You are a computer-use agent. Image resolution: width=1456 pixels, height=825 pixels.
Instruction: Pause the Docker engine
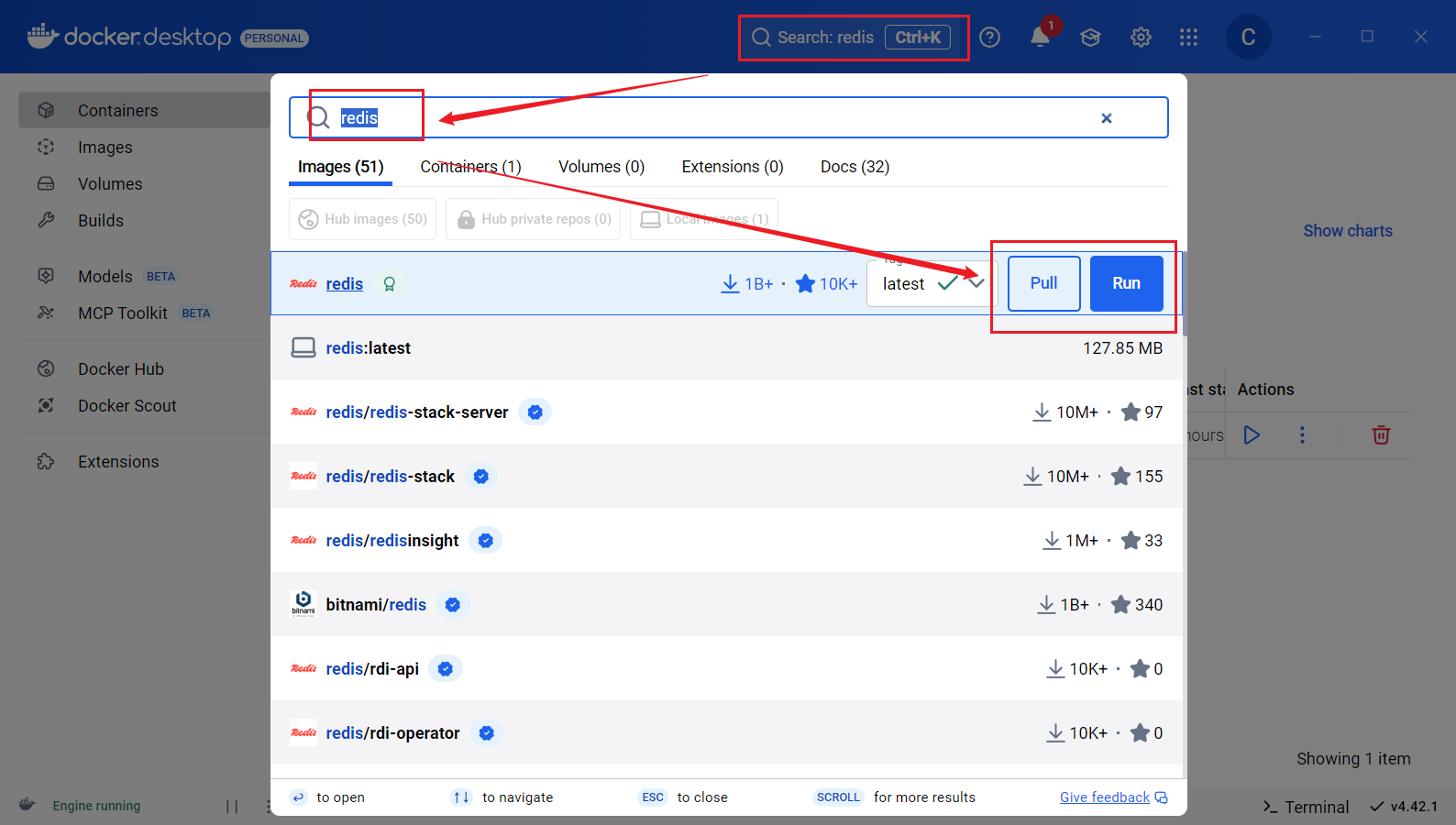pyautogui.click(x=232, y=806)
